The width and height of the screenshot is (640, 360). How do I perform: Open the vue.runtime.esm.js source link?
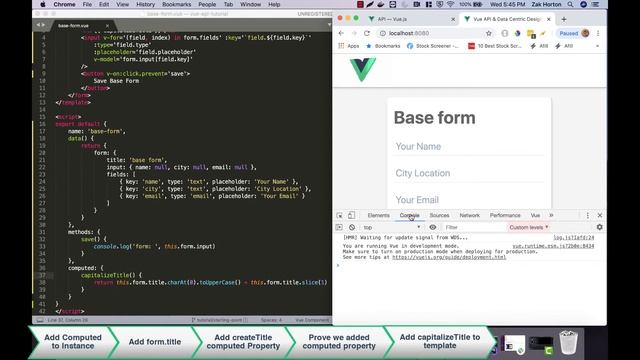(553, 246)
